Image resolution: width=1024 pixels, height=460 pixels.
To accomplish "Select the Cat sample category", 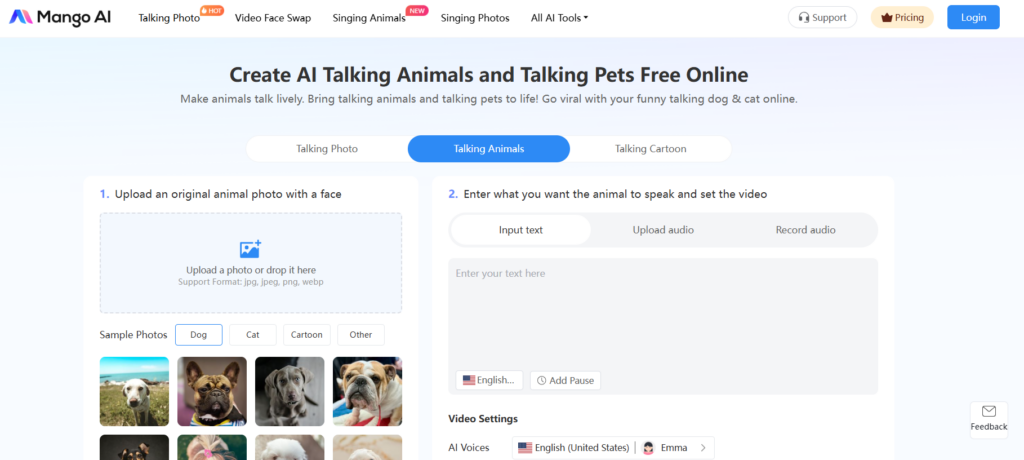I will (x=253, y=335).
